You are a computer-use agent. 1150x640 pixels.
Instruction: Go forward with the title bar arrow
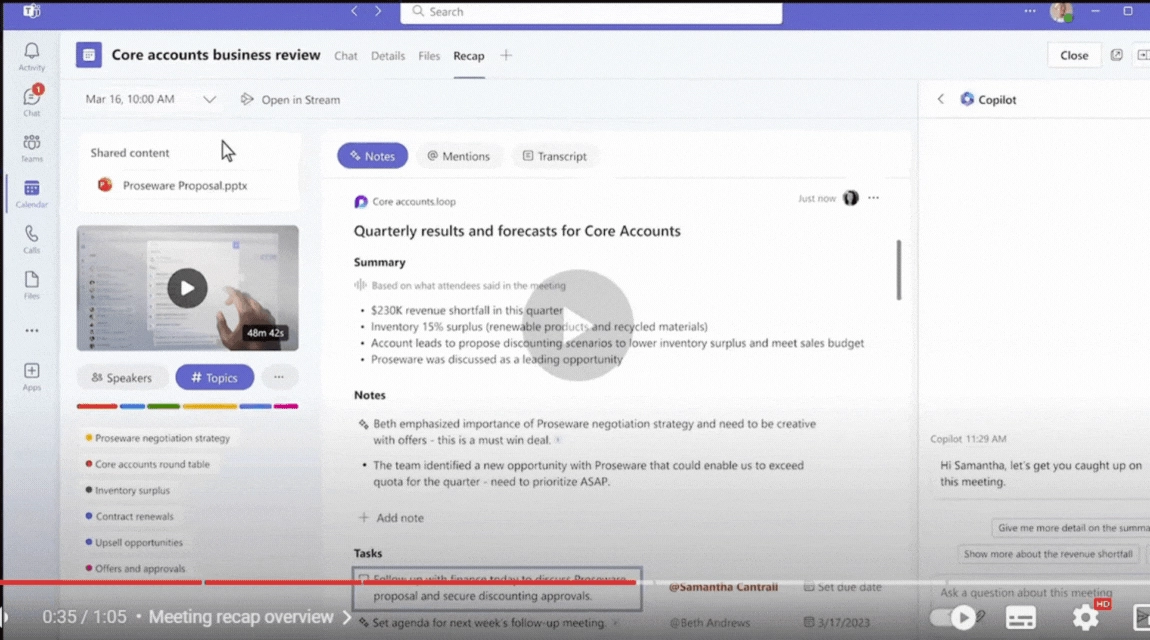point(378,11)
